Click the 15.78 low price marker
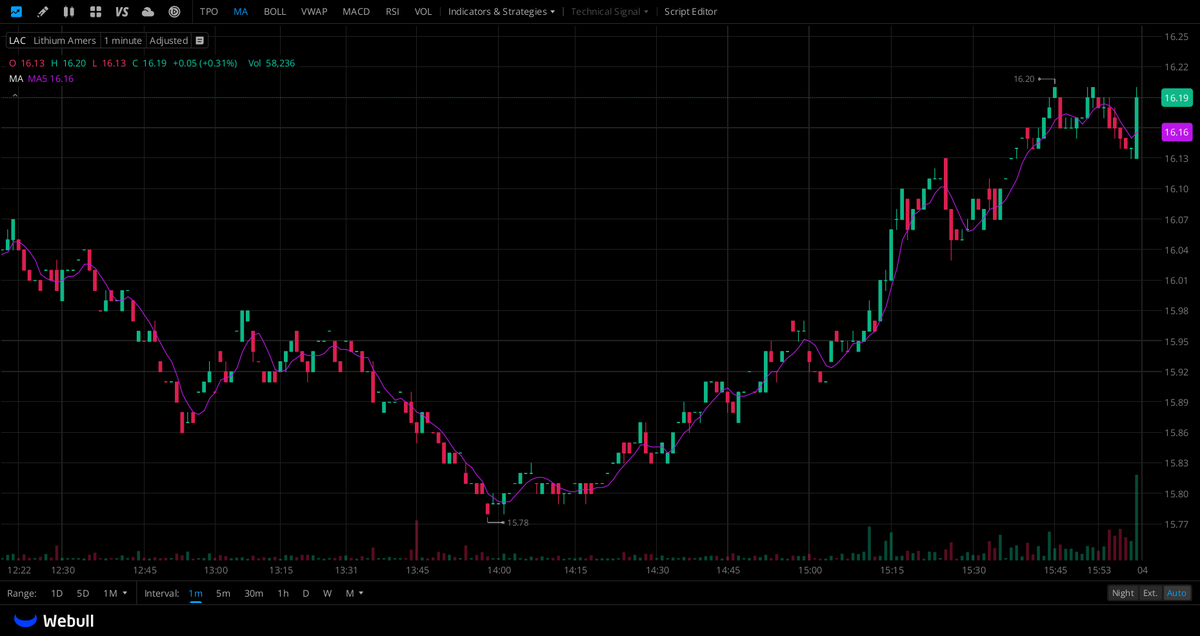The image size is (1200, 636). 517,522
